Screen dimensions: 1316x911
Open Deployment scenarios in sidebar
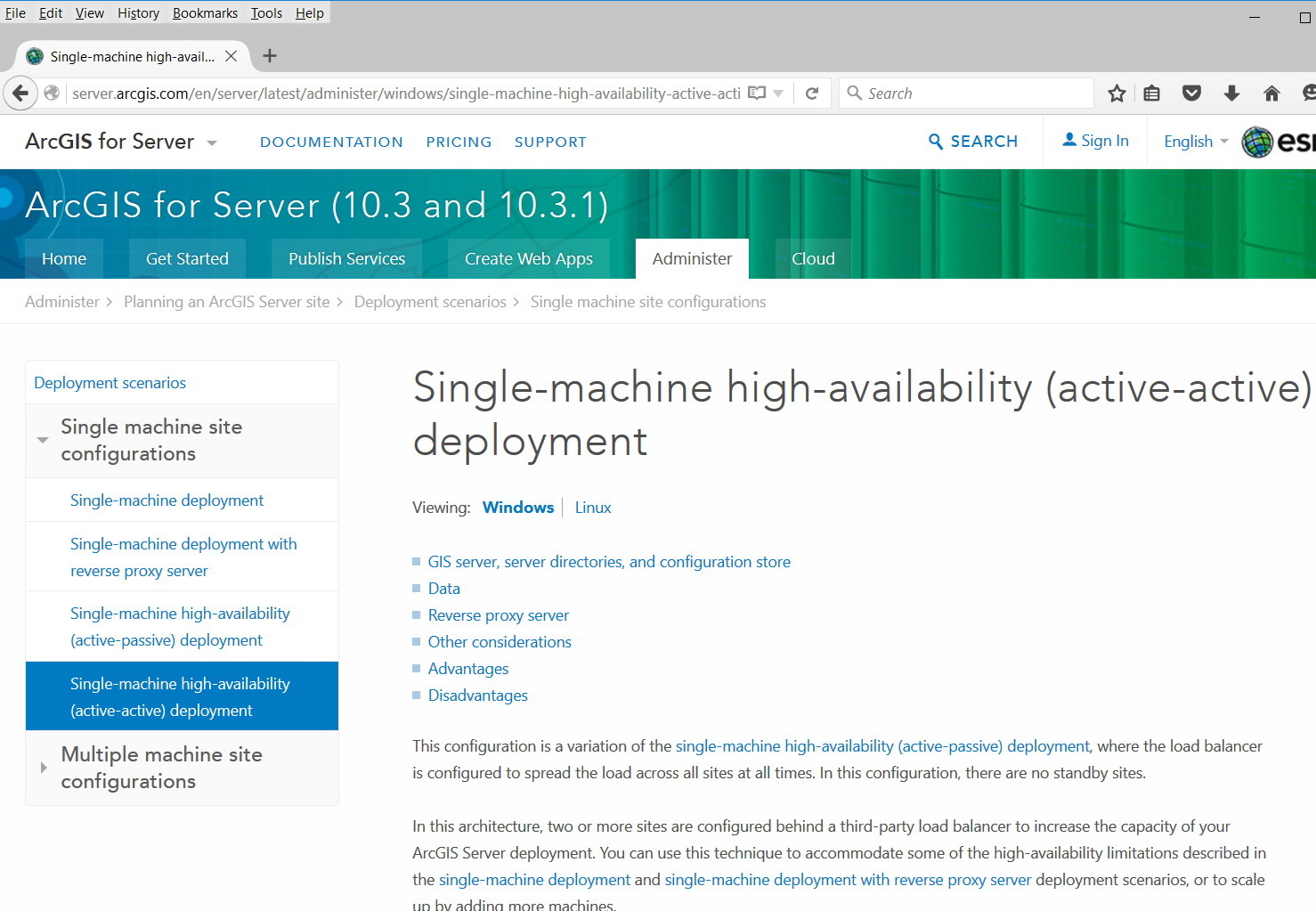coord(110,383)
